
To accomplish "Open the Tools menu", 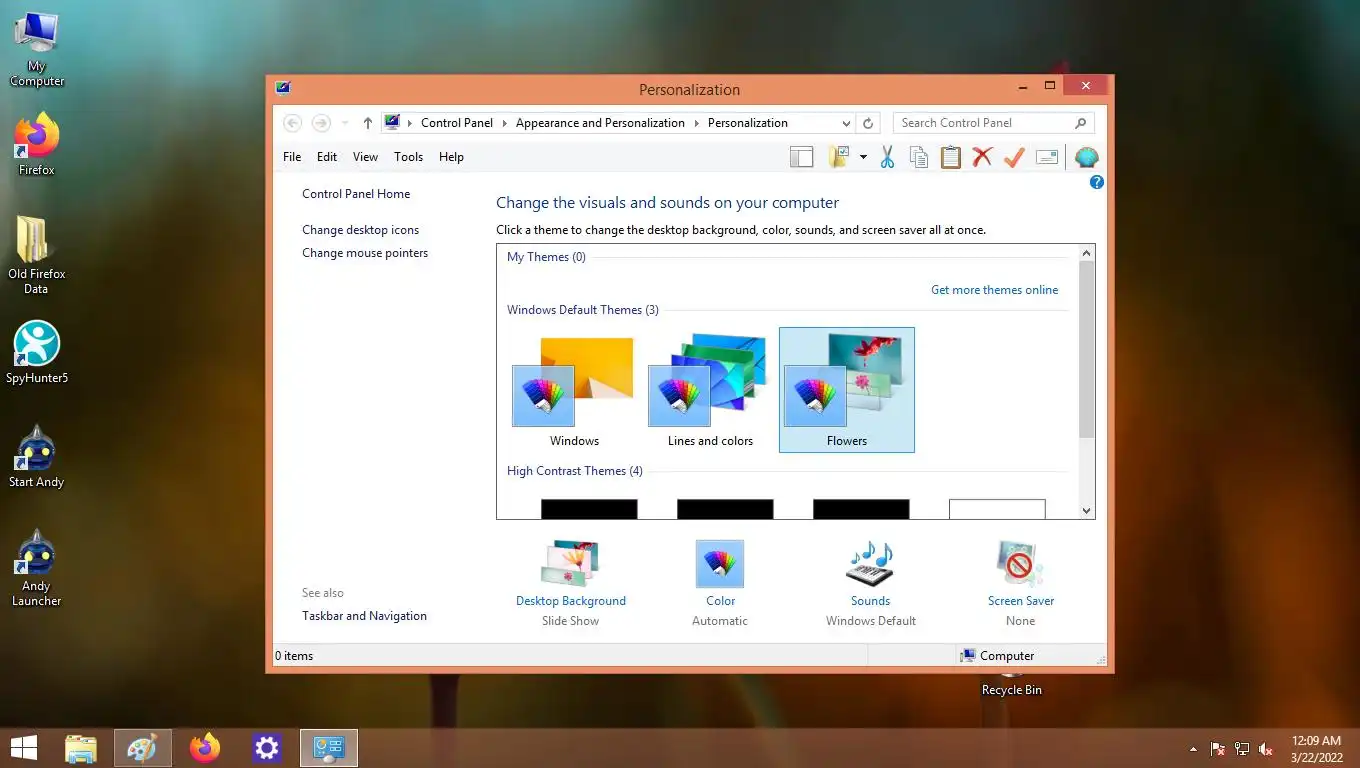I will 408,157.
